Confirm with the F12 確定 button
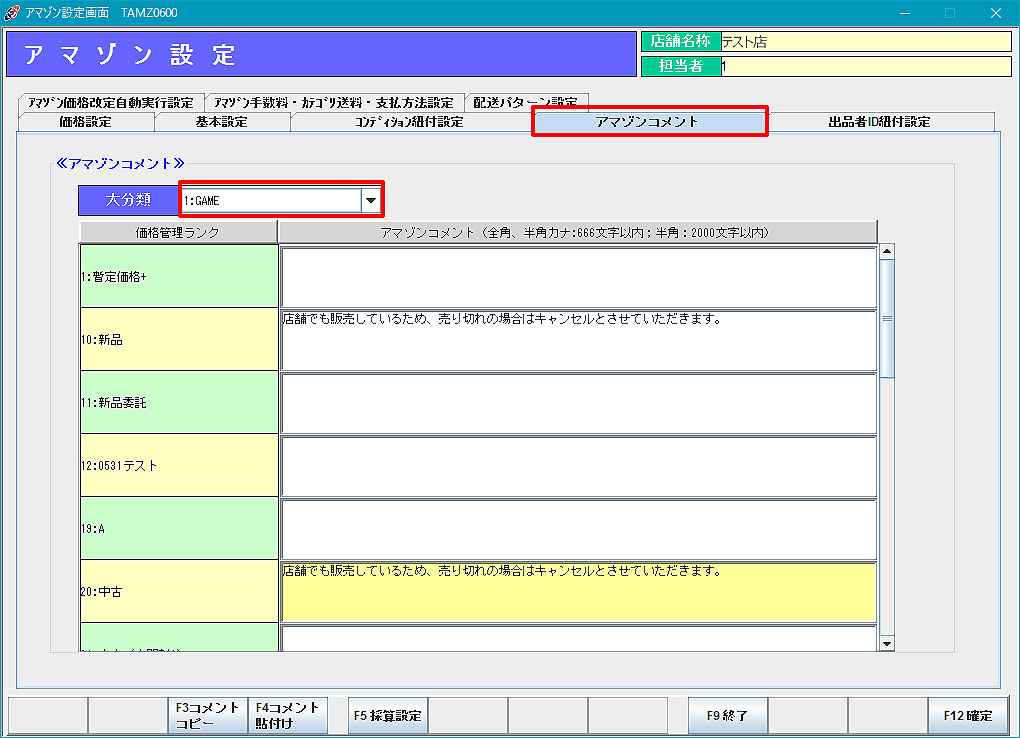Screen dimensions: 1020x738 (967, 716)
